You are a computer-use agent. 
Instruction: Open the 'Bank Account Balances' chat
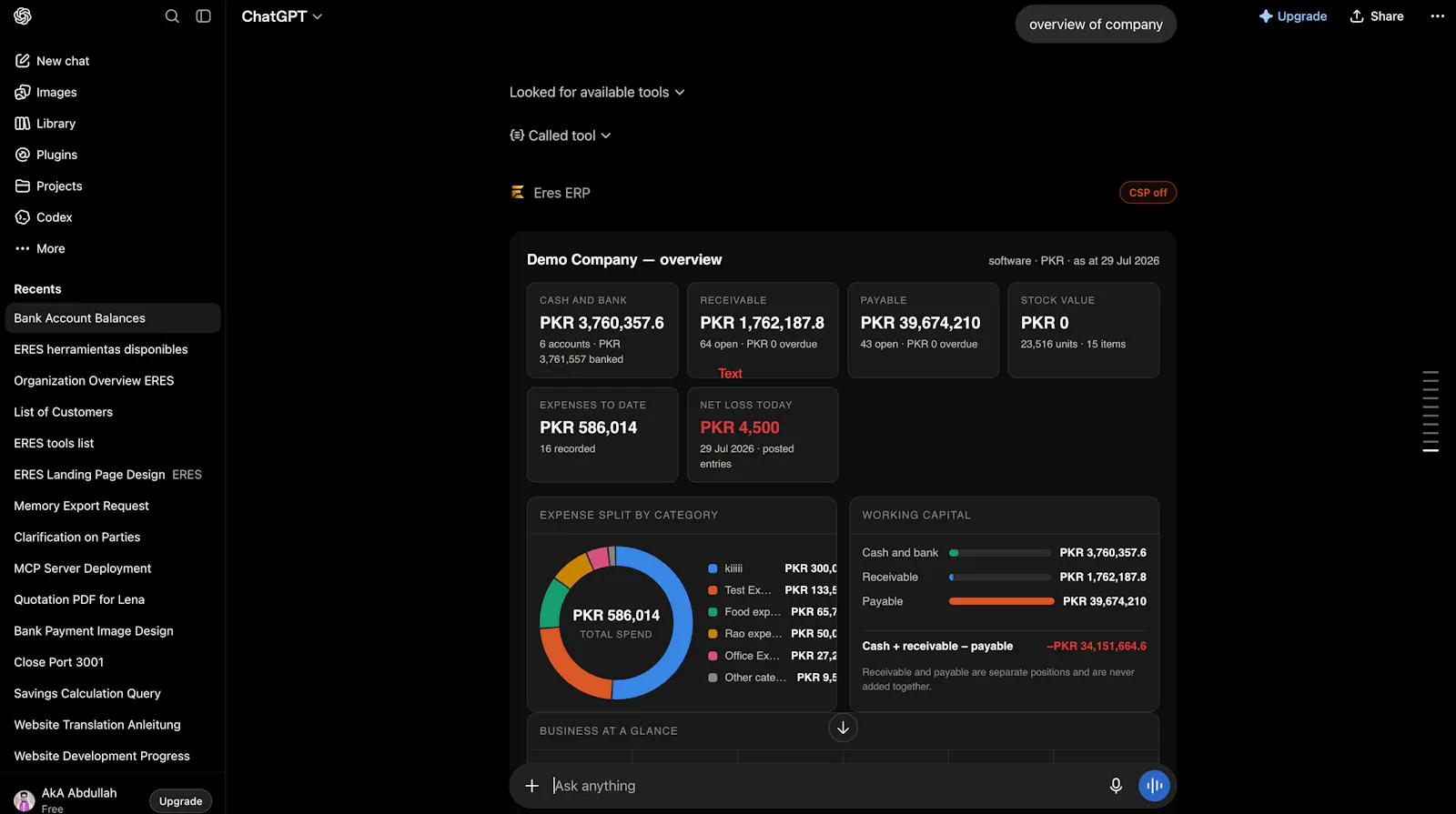[x=113, y=318]
